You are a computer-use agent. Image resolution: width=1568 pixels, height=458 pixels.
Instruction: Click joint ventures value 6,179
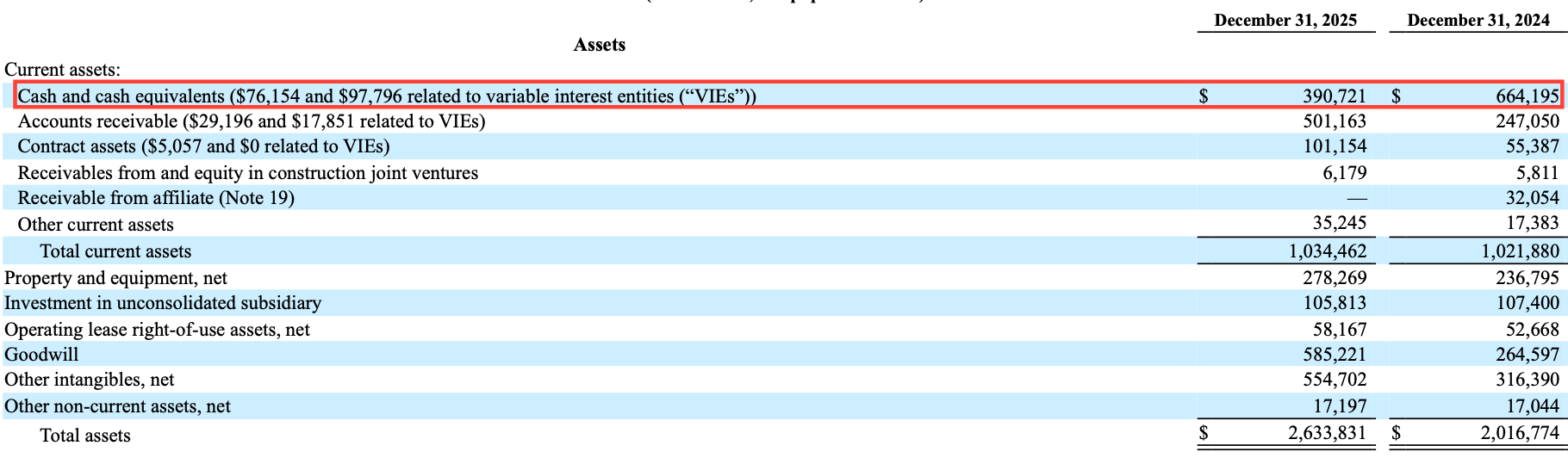pos(1345,173)
